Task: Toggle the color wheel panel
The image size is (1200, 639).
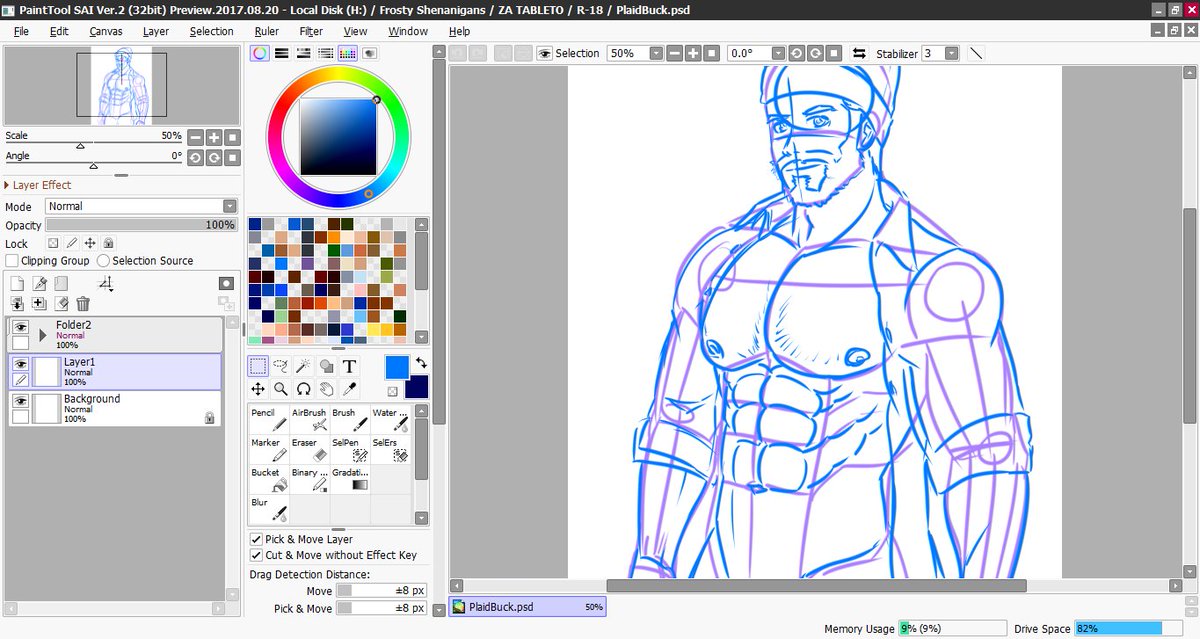Action: coord(259,53)
